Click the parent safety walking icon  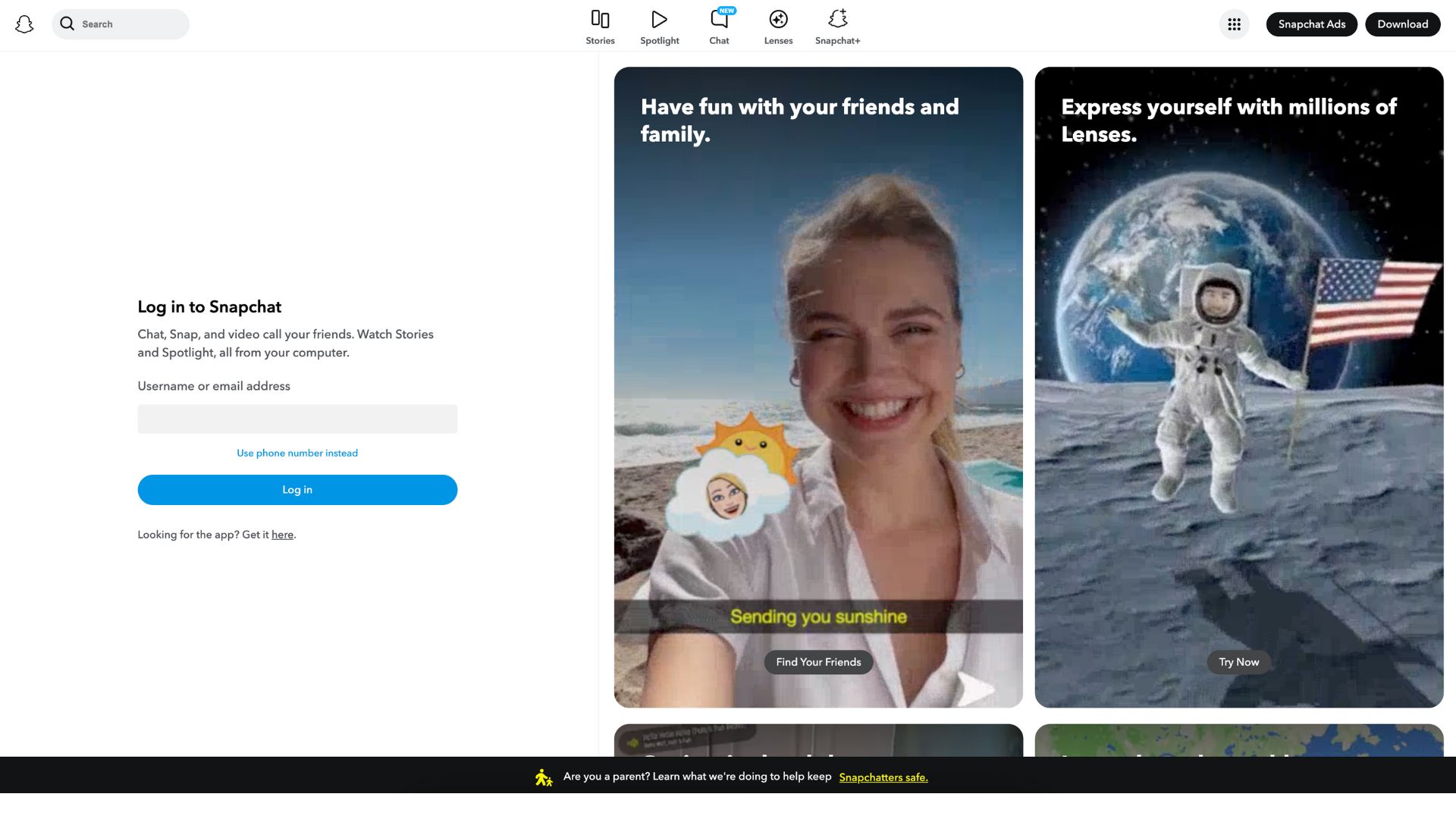543,777
